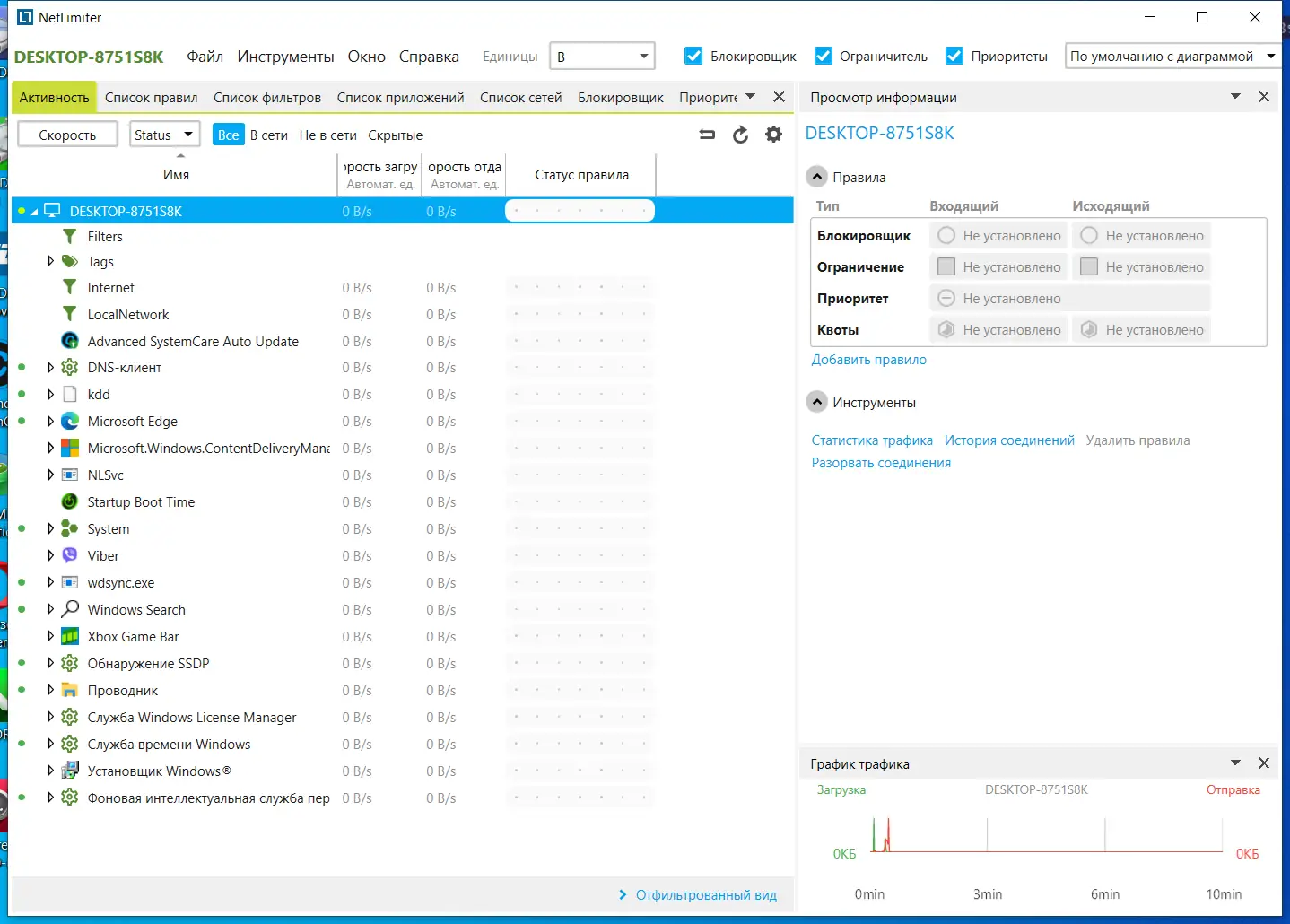Image resolution: width=1290 pixels, height=924 pixels.
Task: Click the Internet filter funnel icon
Action: [70, 287]
